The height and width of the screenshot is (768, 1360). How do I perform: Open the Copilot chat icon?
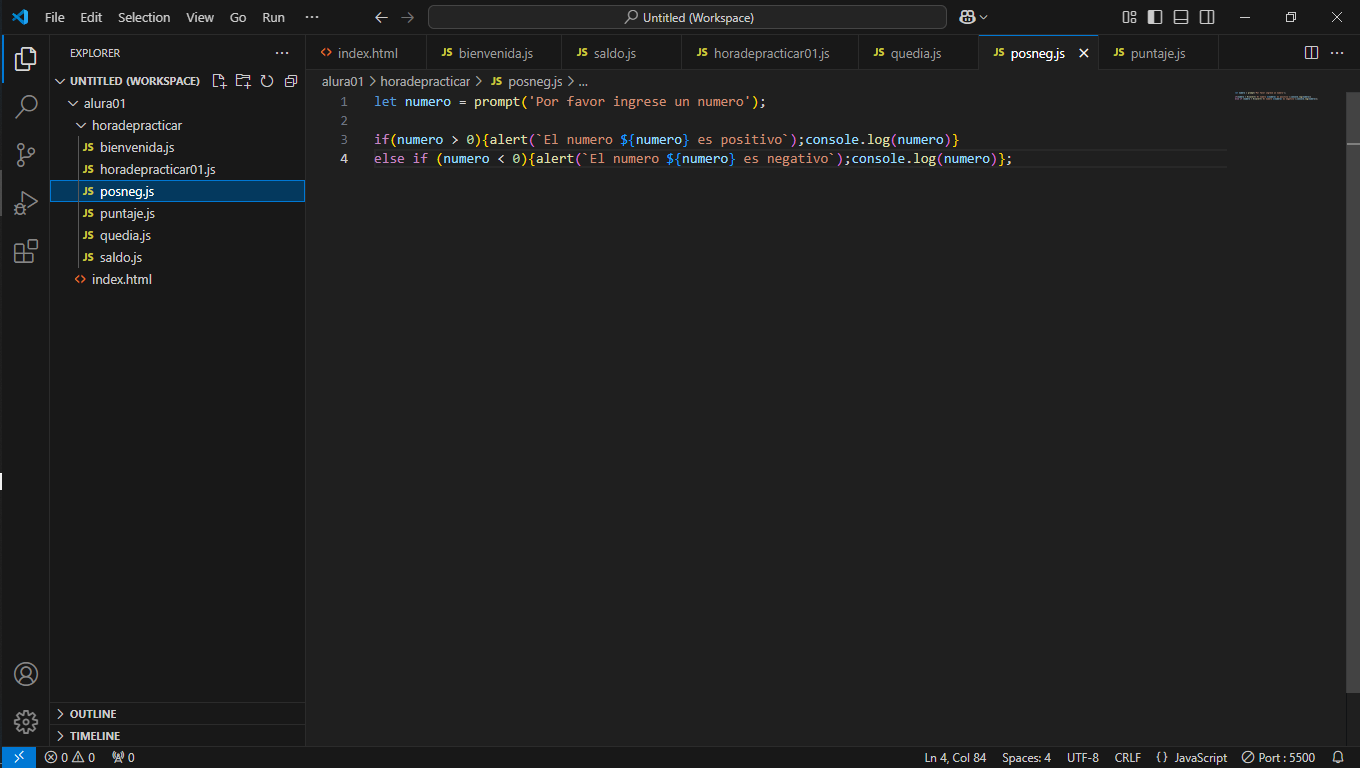967,17
